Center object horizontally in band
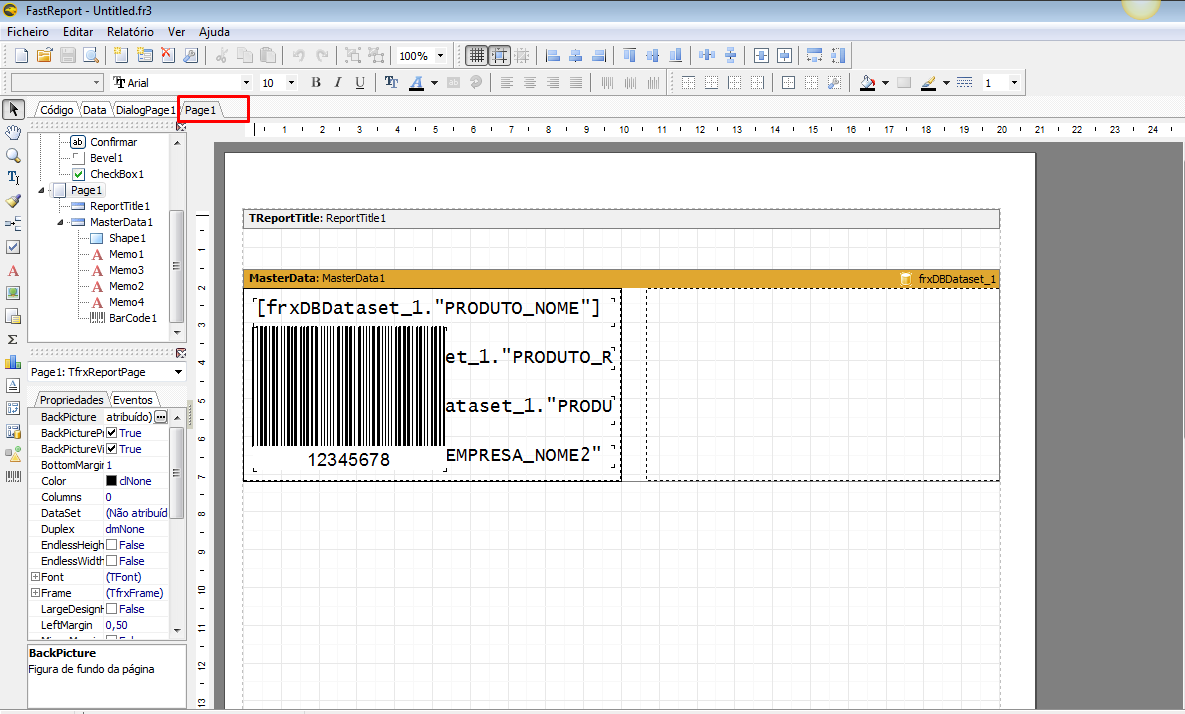 (x=761, y=55)
